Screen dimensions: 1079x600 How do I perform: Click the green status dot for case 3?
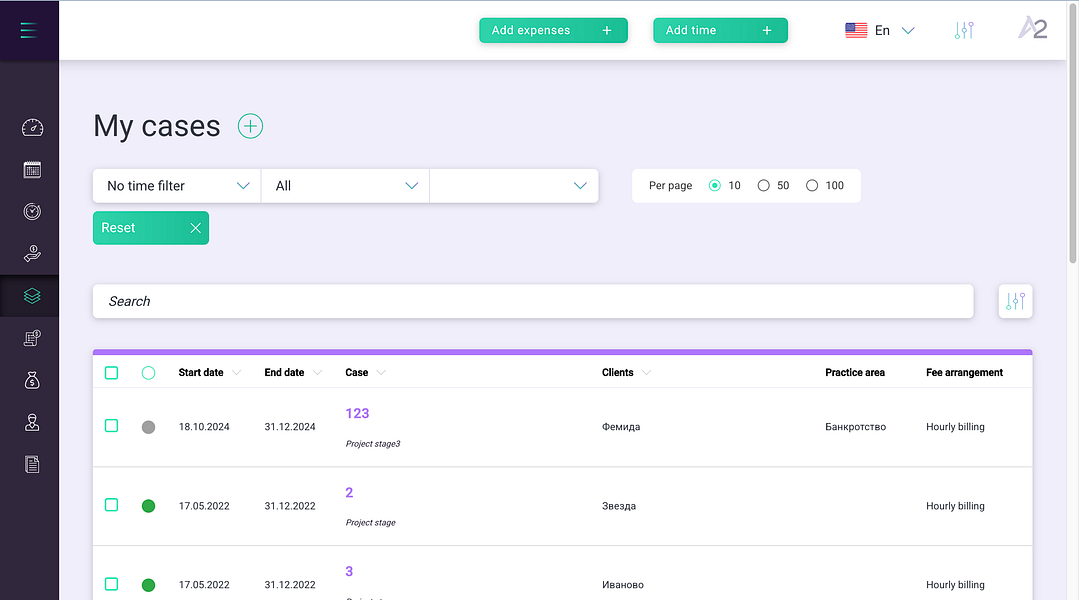[148, 586]
